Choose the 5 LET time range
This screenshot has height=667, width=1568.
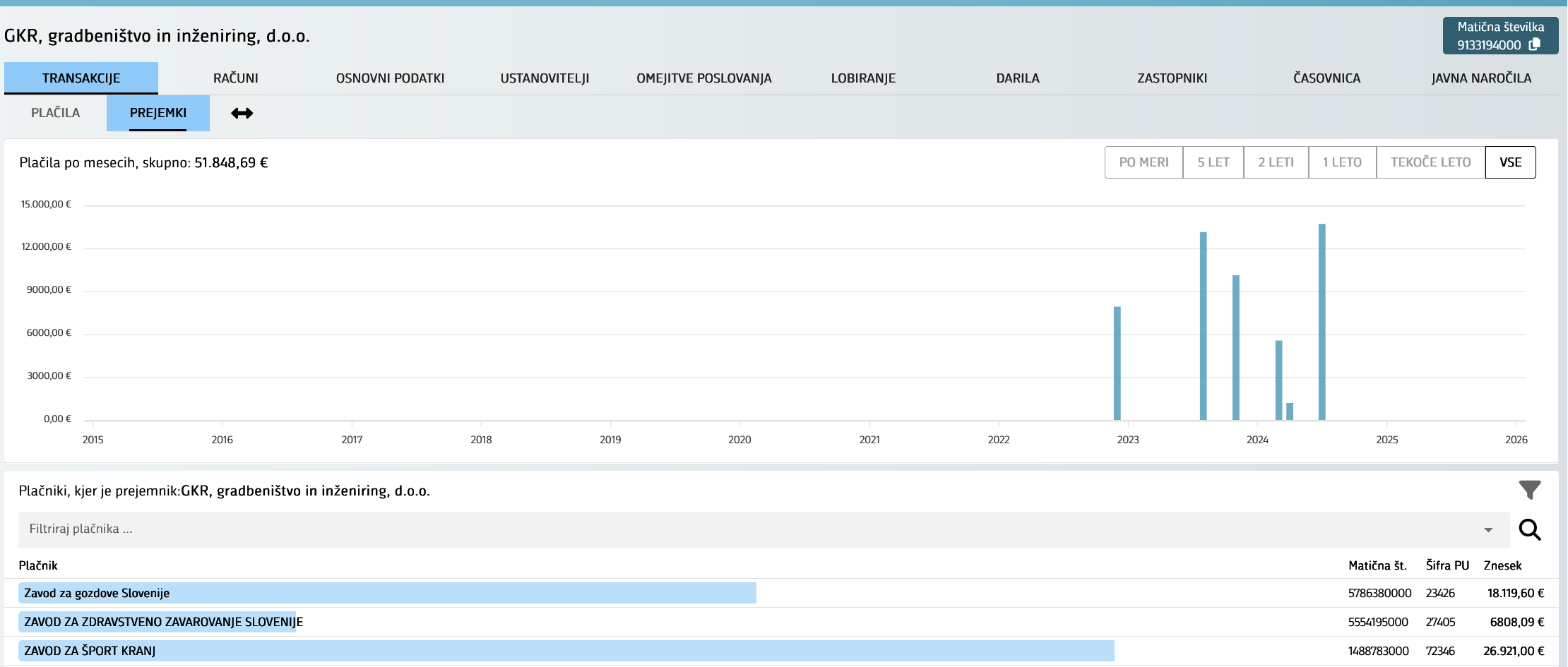pyautogui.click(x=1213, y=162)
